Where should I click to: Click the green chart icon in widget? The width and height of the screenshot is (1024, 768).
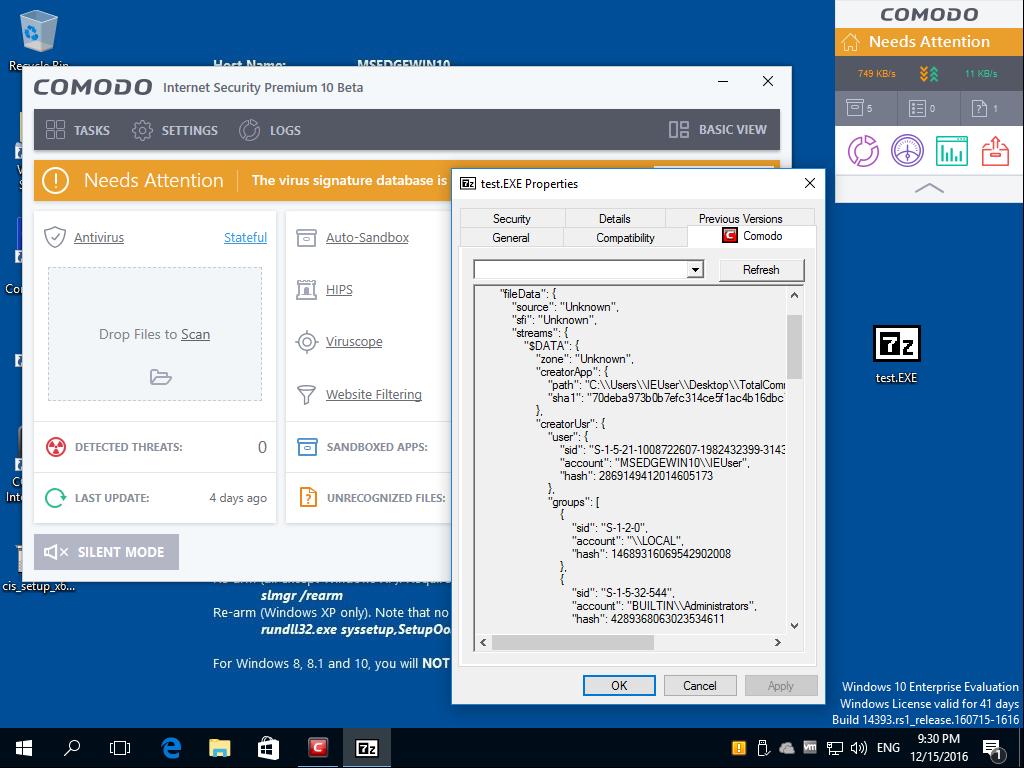[x=952, y=151]
